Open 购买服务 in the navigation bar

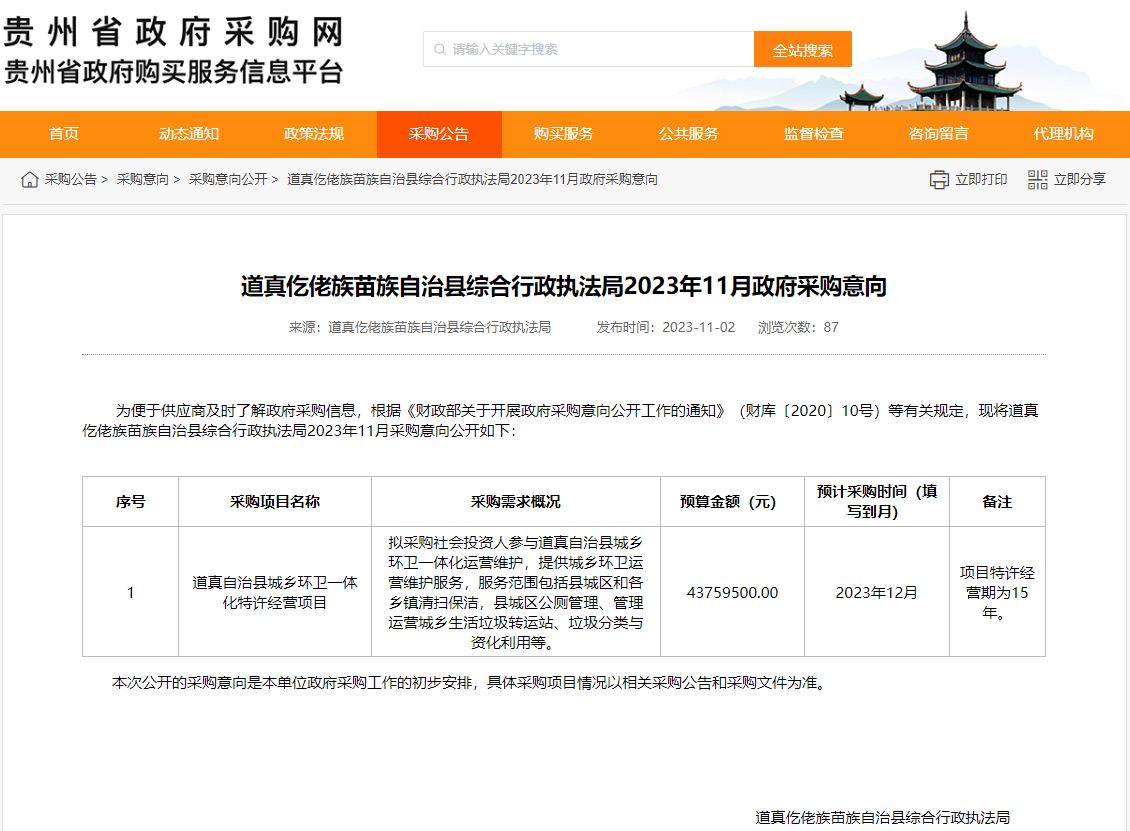coord(564,134)
